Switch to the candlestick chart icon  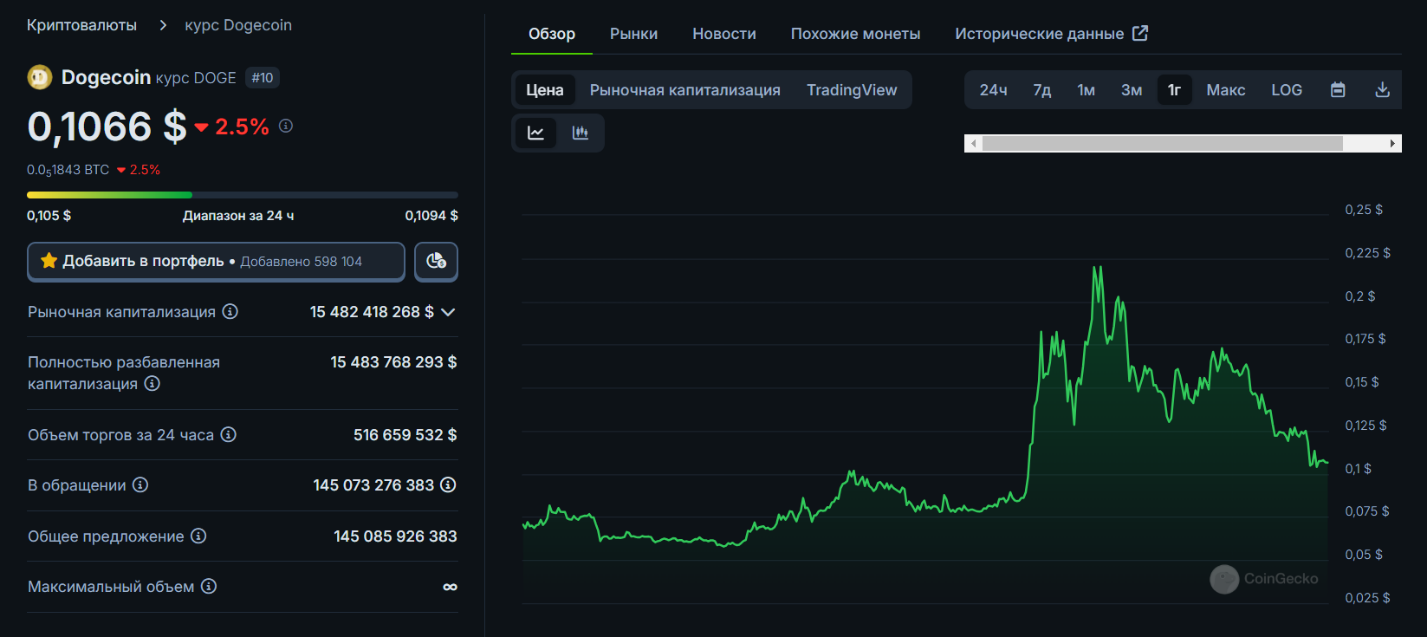tap(580, 133)
